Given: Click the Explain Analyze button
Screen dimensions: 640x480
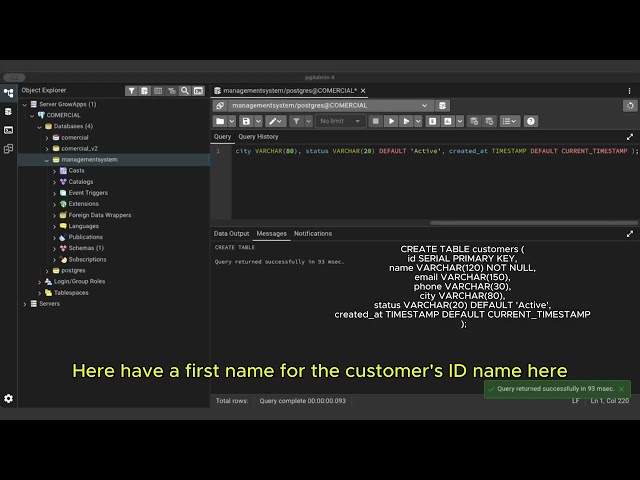Looking at the screenshot, I should pyautogui.click(x=448, y=121).
